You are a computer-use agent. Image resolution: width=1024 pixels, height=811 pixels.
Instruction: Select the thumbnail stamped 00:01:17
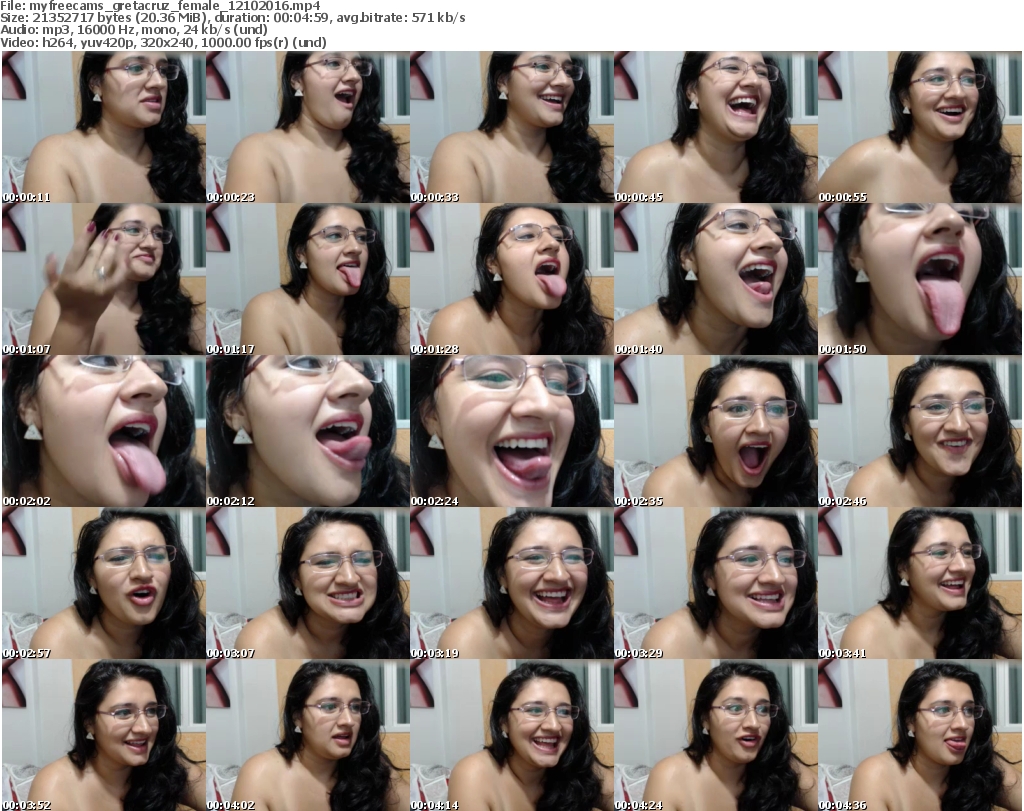point(308,279)
